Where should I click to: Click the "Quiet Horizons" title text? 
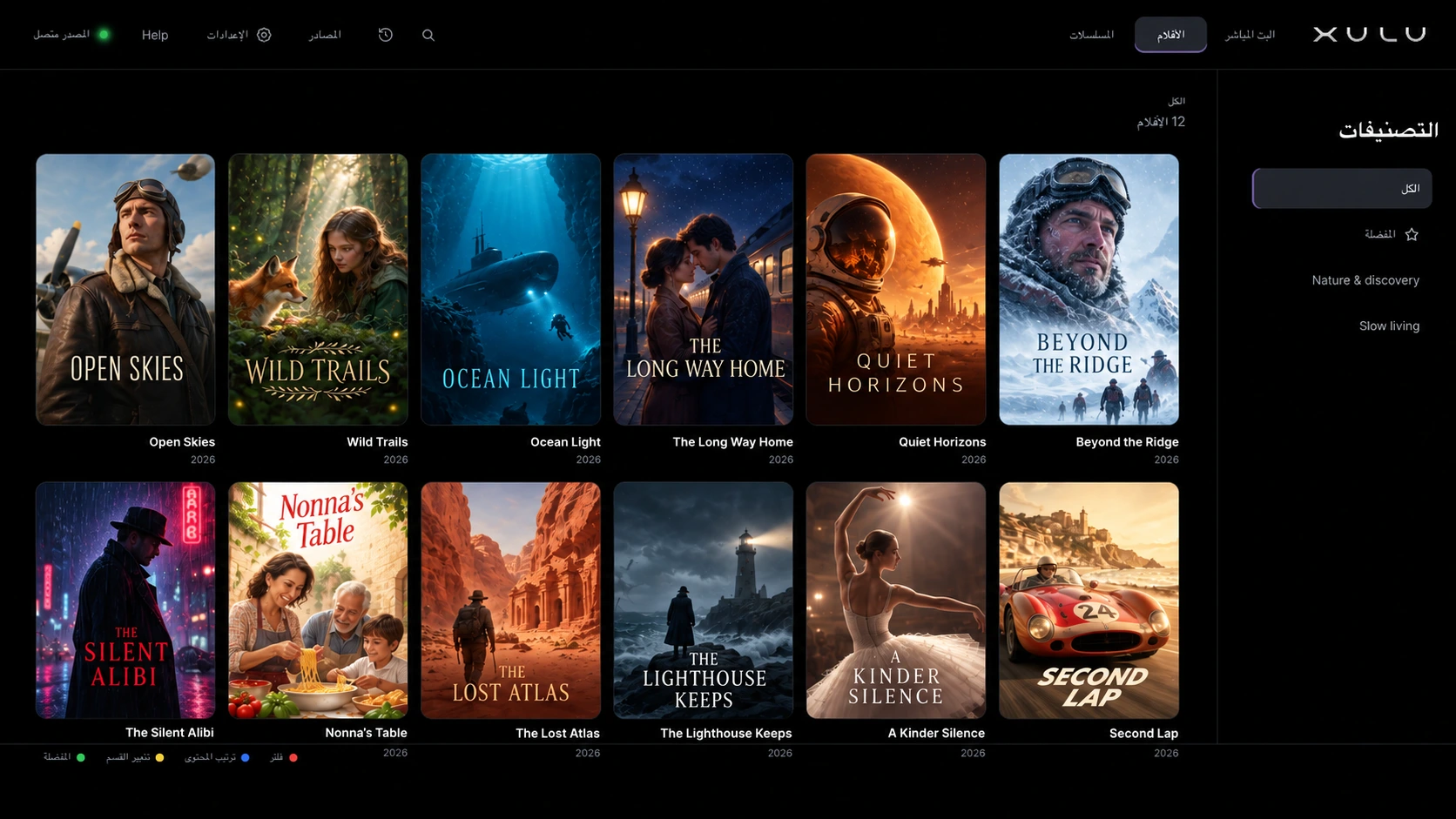(x=942, y=442)
